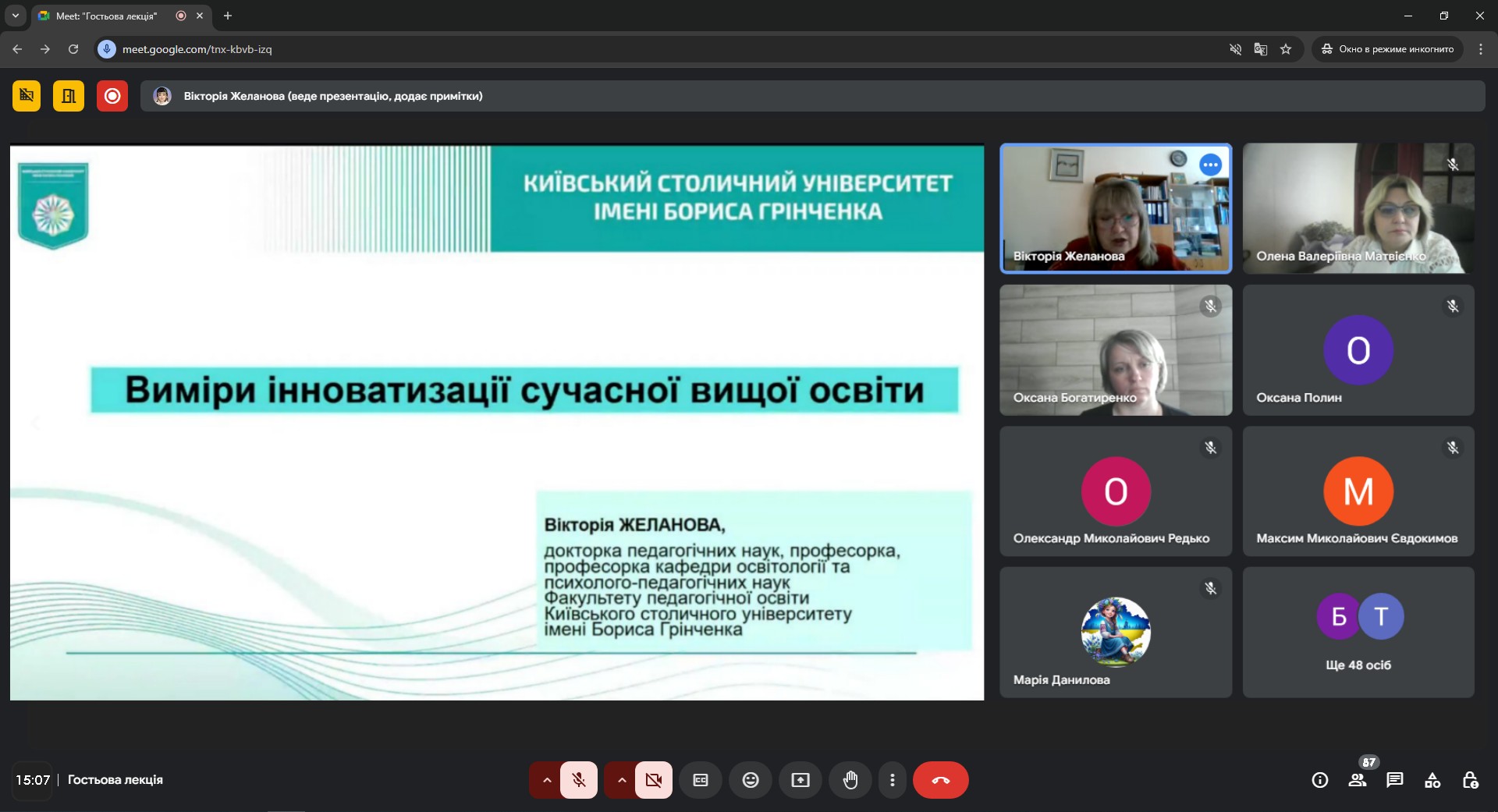Open the reactions emoji panel
The image size is (1498, 812).
(750, 780)
